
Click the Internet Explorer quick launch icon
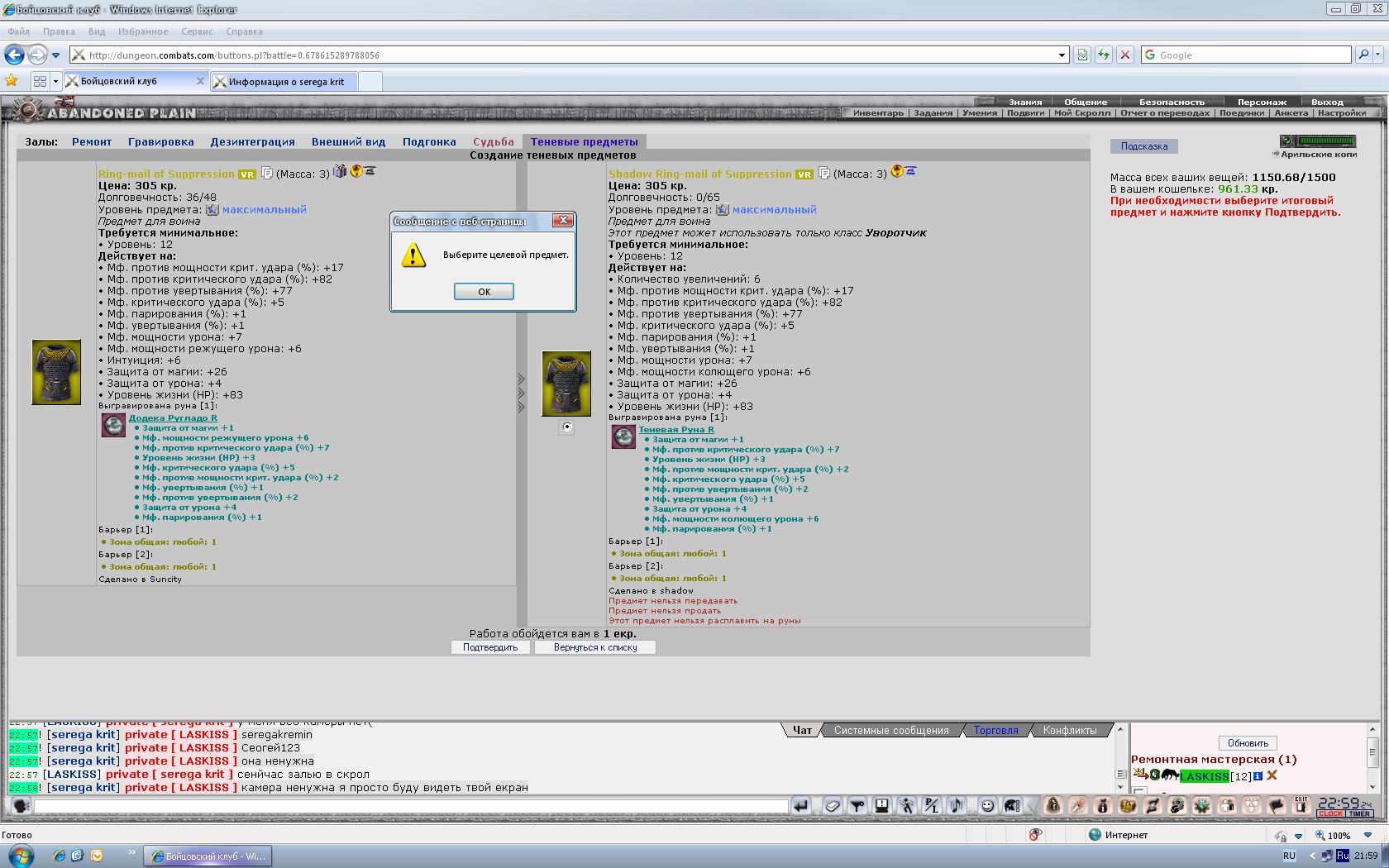(59, 856)
